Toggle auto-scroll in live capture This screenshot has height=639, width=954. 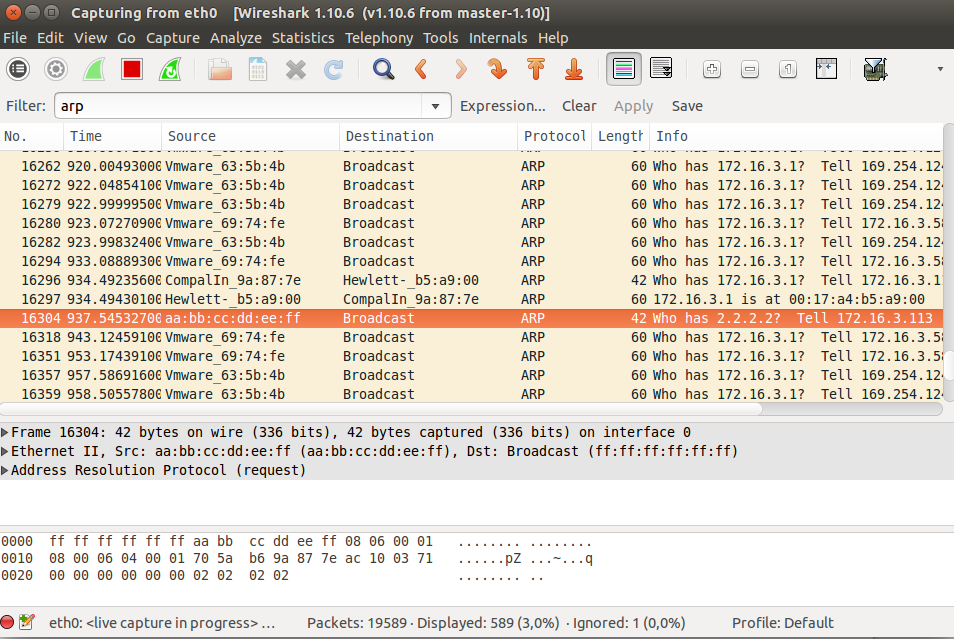coord(661,69)
